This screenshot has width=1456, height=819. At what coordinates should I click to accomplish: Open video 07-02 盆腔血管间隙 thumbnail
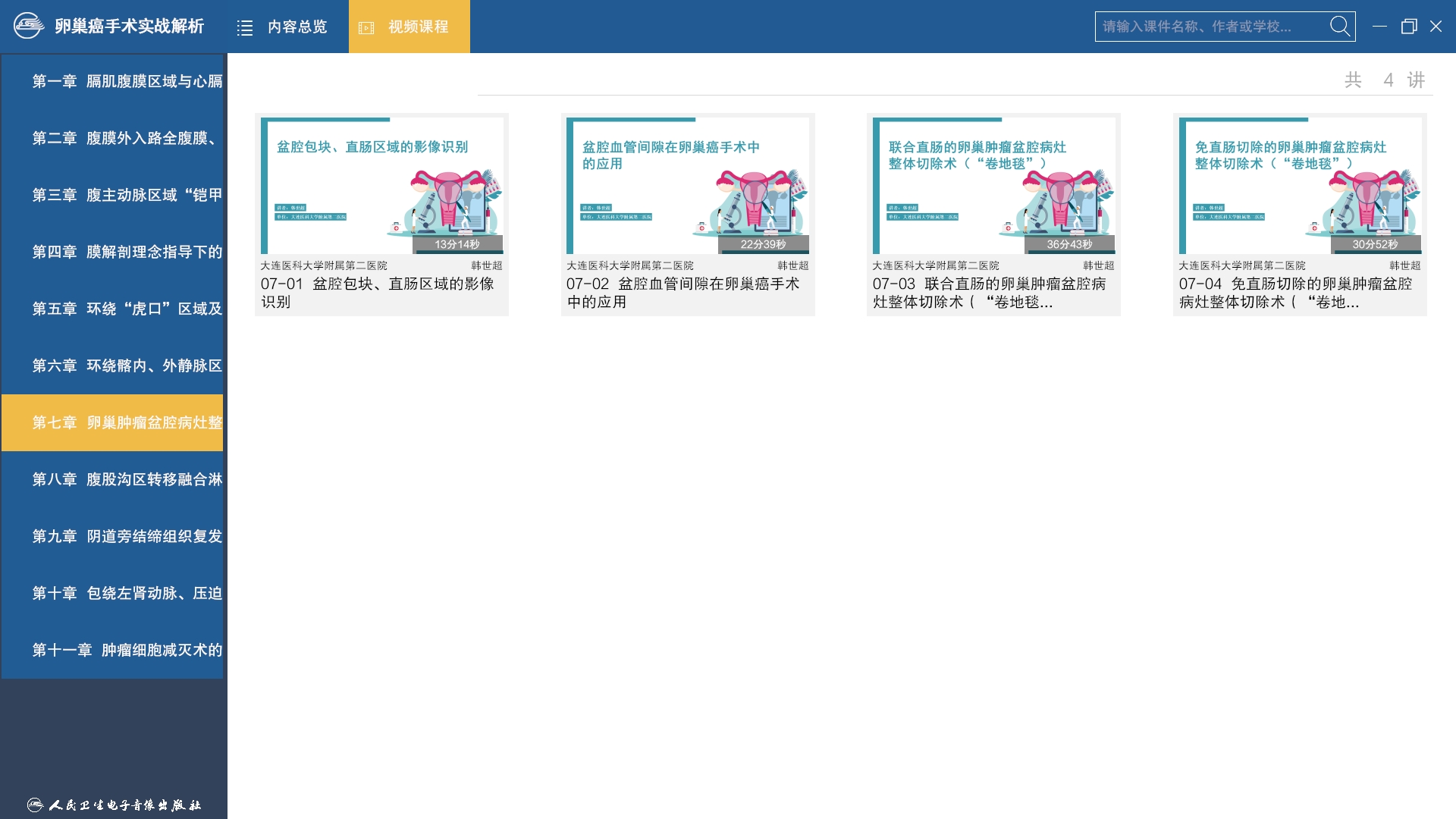click(688, 186)
